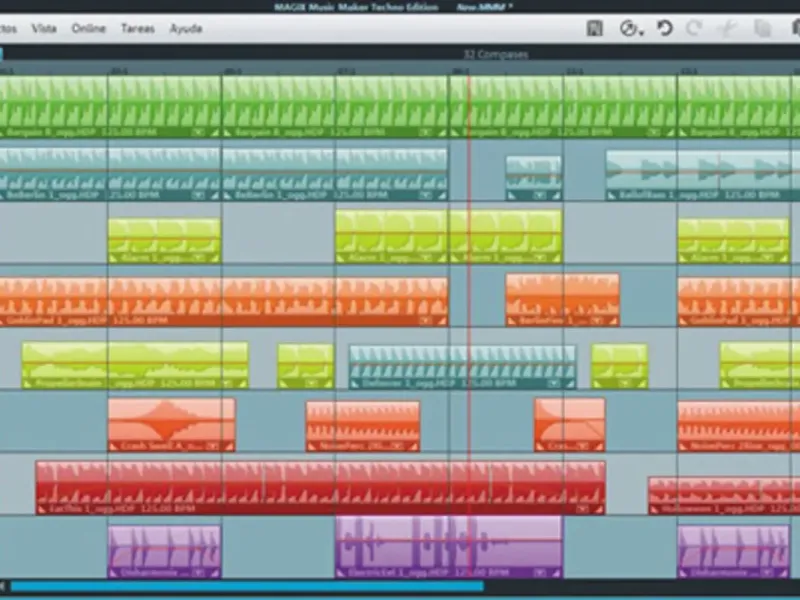
Task: Open the Vista menu
Action: coord(44,29)
